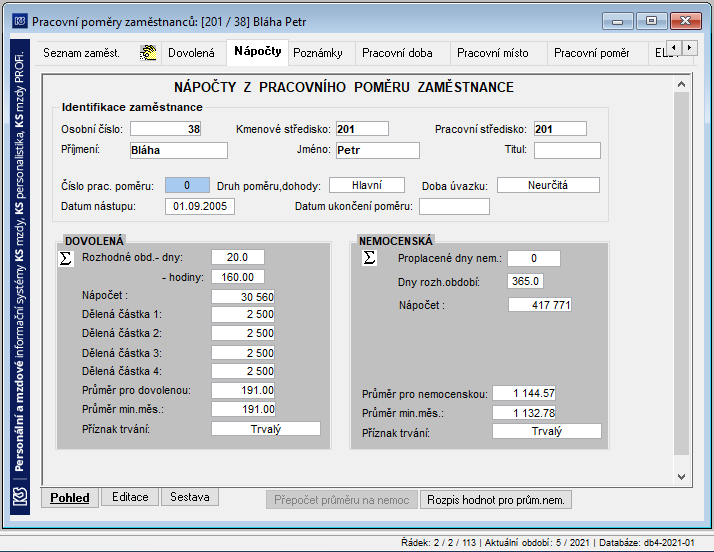This screenshot has width=714, height=552.
Task: Click the Osobní číslo field
Action: click(x=165, y=129)
